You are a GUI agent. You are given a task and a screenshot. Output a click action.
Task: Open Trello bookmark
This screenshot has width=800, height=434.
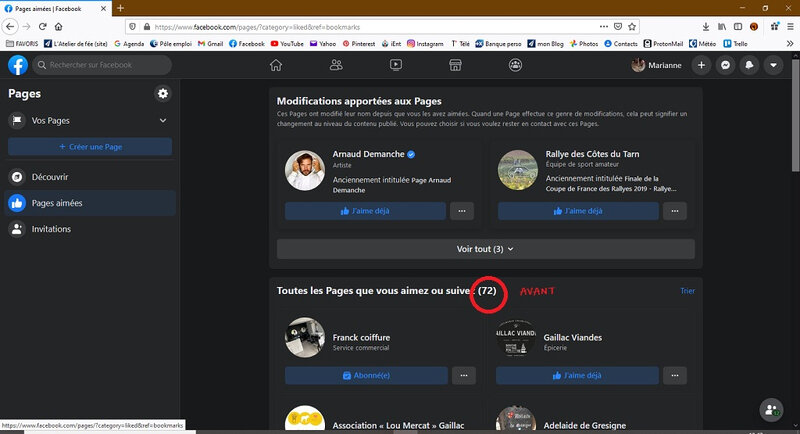coord(735,44)
